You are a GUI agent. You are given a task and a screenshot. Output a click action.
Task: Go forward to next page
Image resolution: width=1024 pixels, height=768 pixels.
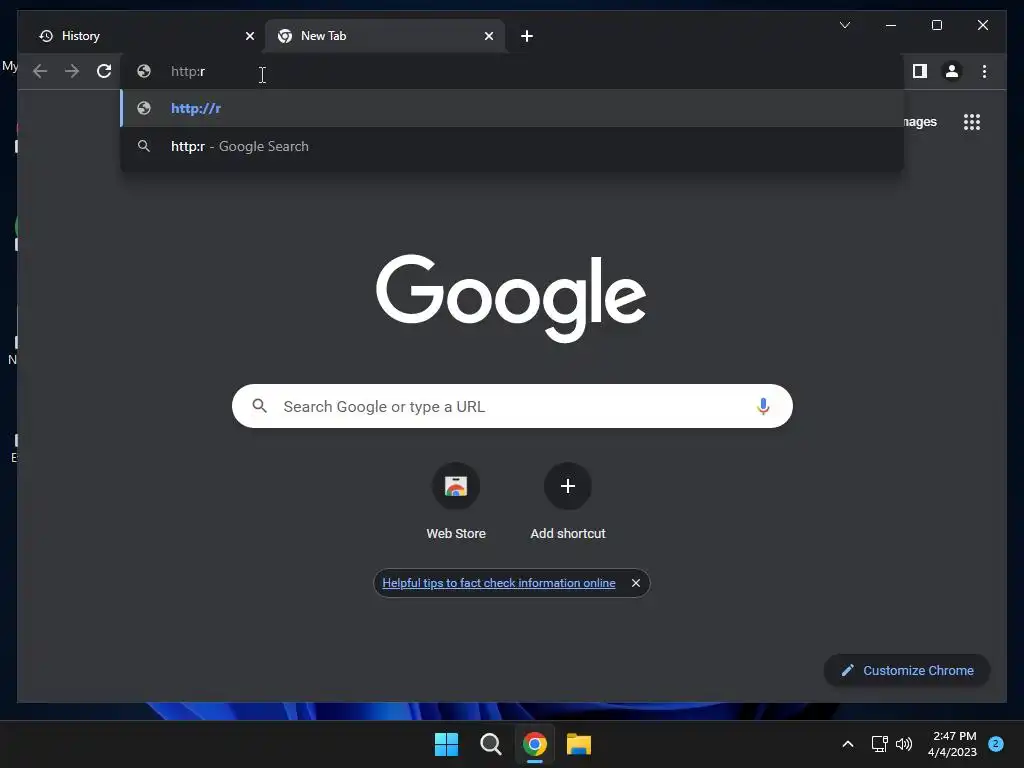coord(72,71)
